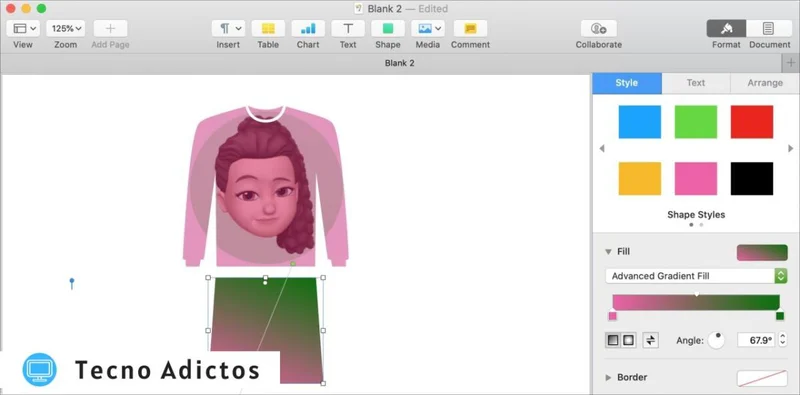Toggle the Format sidebar button
This screenshot has width=800, height=395.
coord(727,29)
